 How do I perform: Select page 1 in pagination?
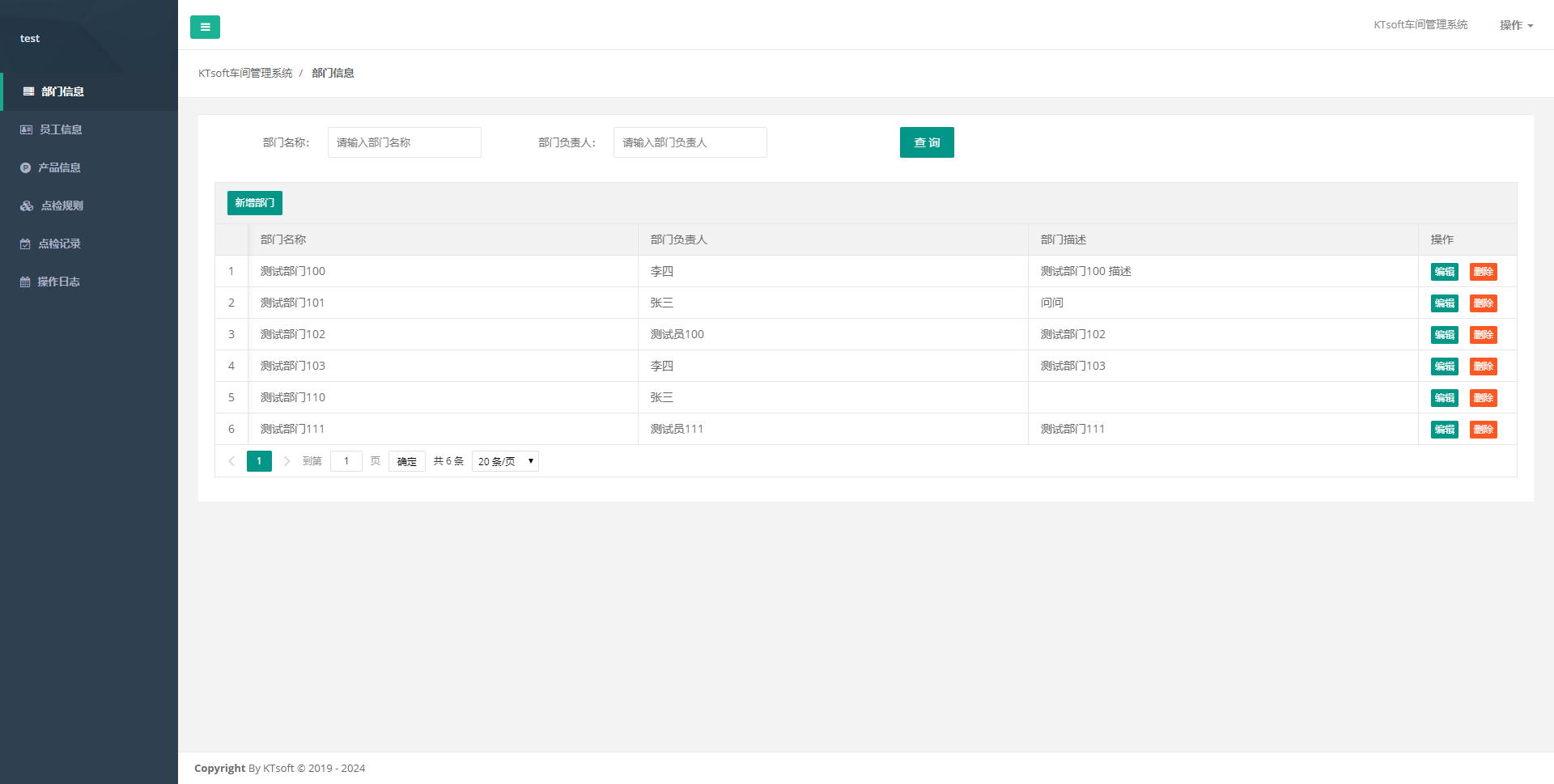[259, 461]
